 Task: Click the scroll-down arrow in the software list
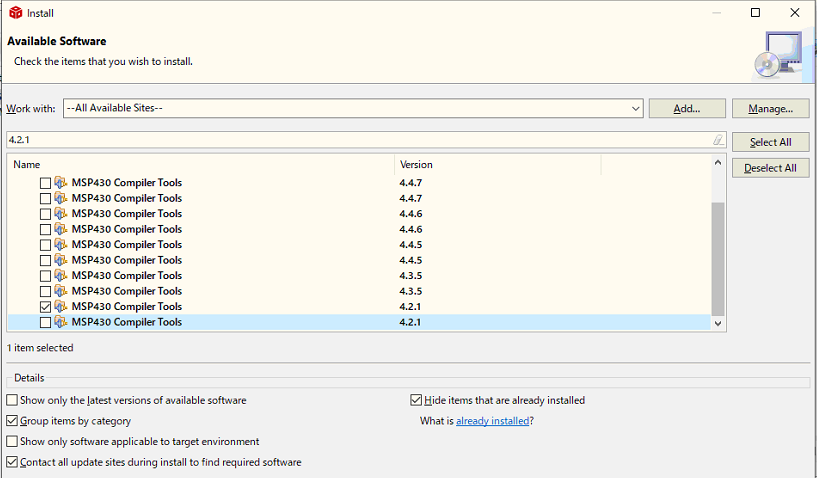[718, 322]
